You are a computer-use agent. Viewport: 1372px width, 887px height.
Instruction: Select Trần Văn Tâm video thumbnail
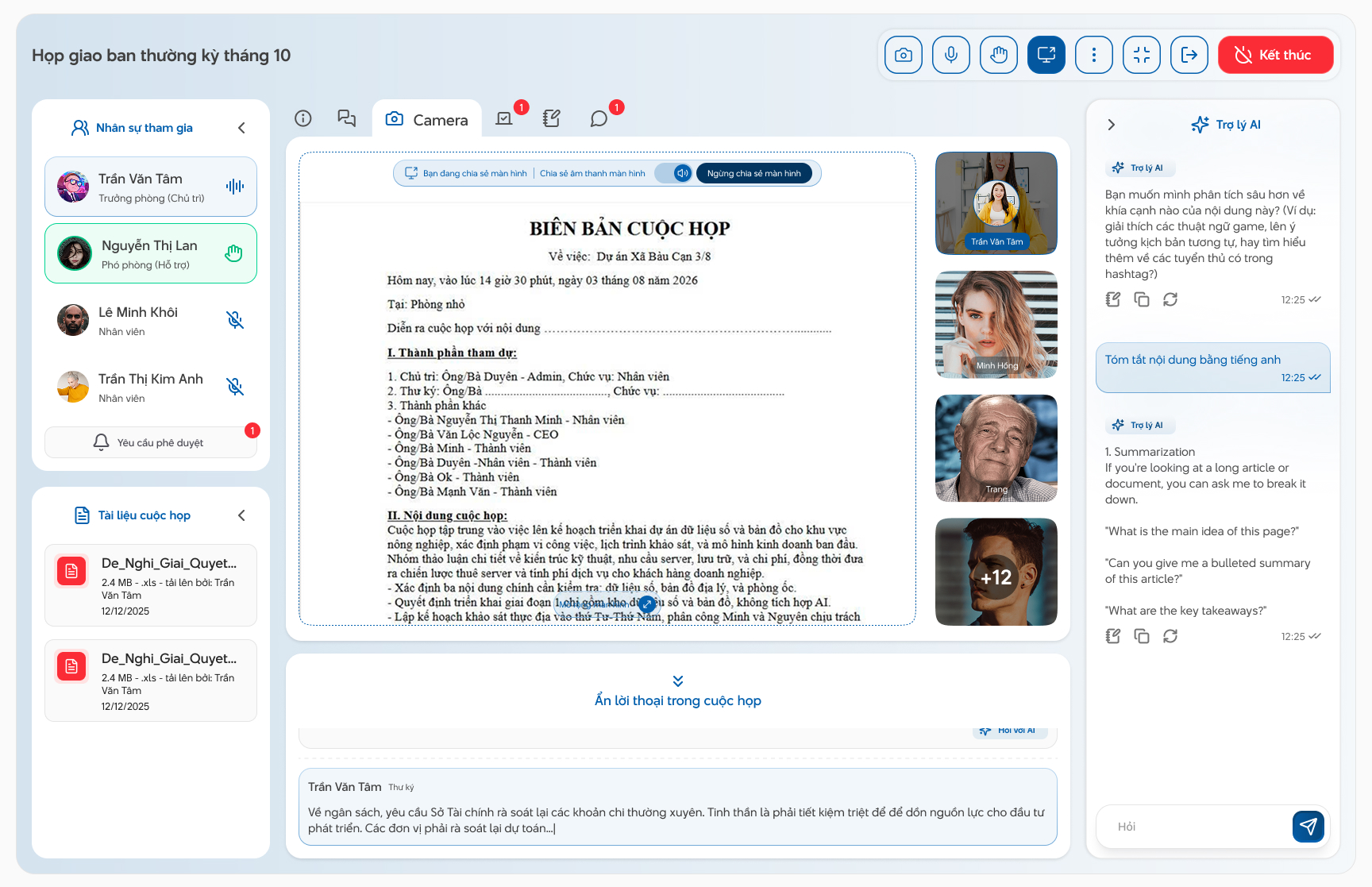pyautogui.click(x=996, y=203)
